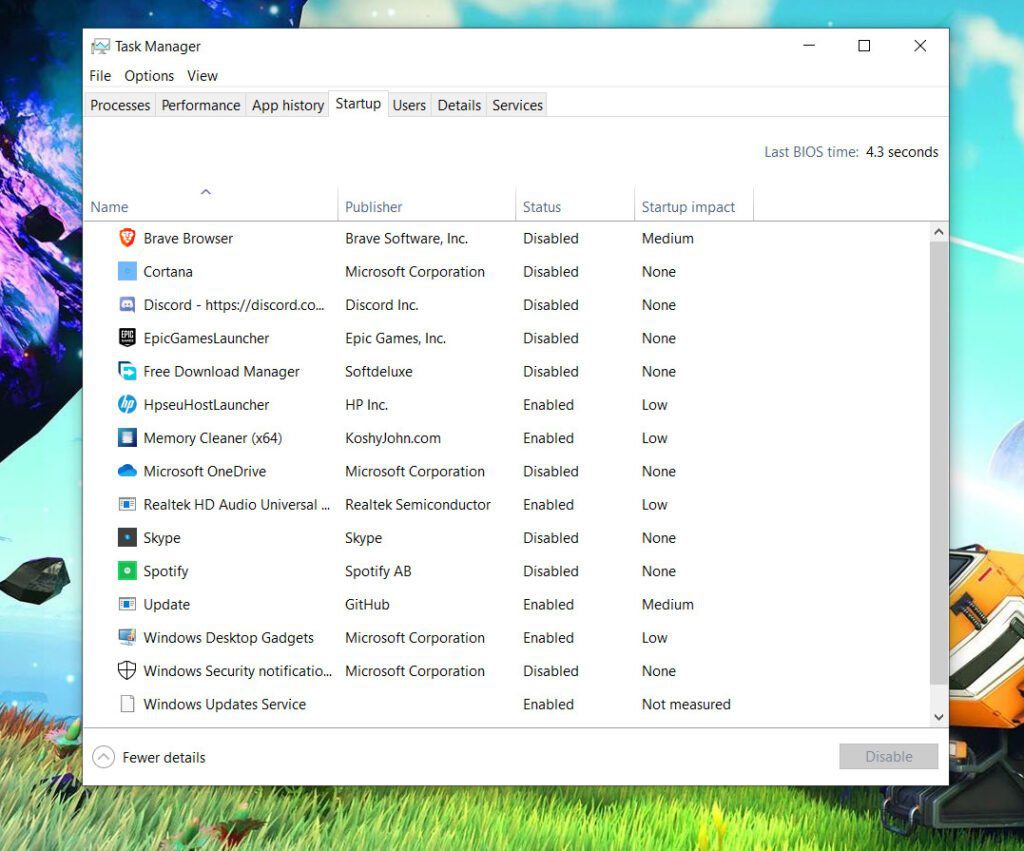
Task: Click the Realtek HD Audio Universal icon
Action: 127,505
